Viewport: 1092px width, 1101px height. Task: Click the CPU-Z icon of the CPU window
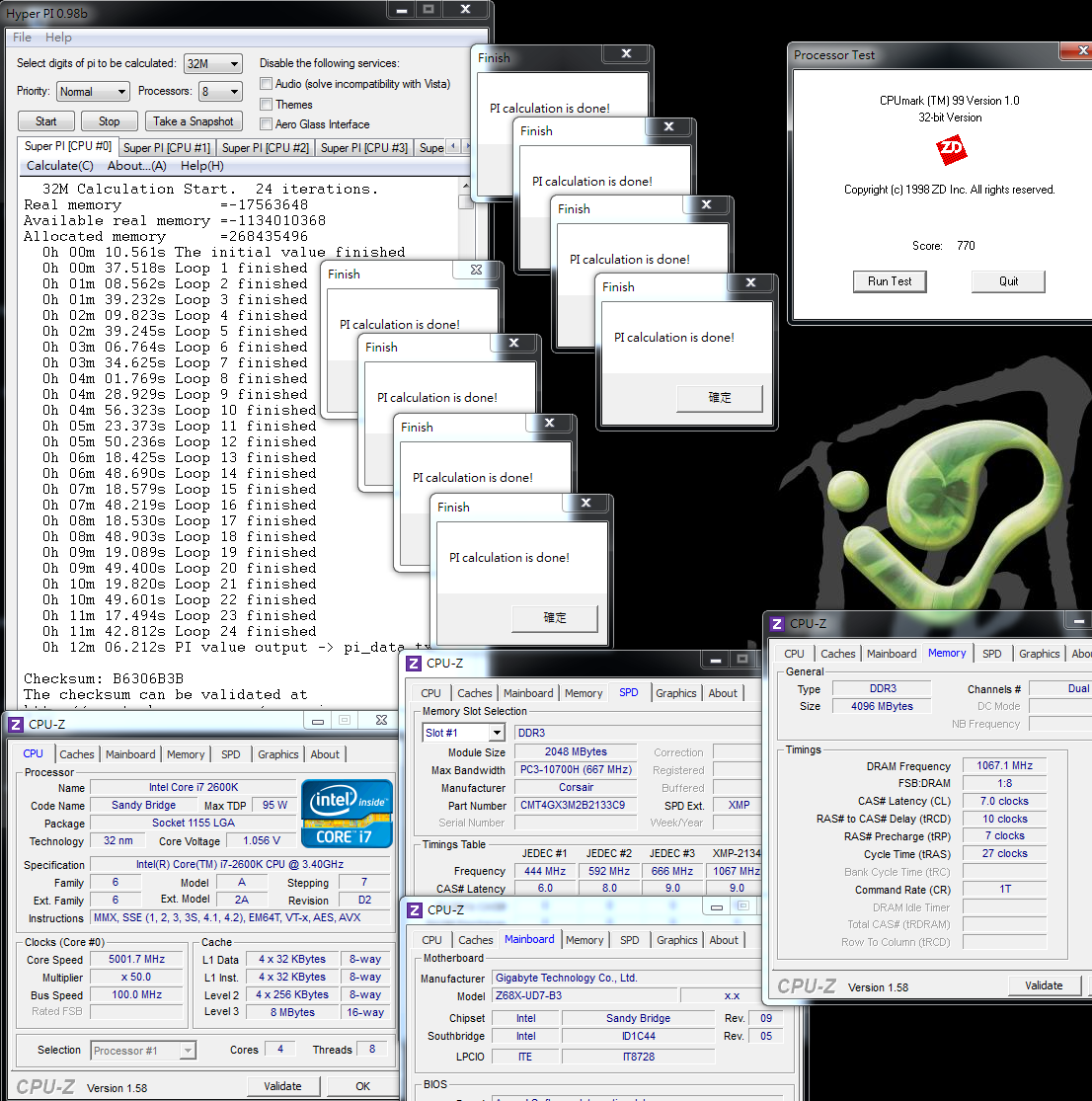[16, 724]
